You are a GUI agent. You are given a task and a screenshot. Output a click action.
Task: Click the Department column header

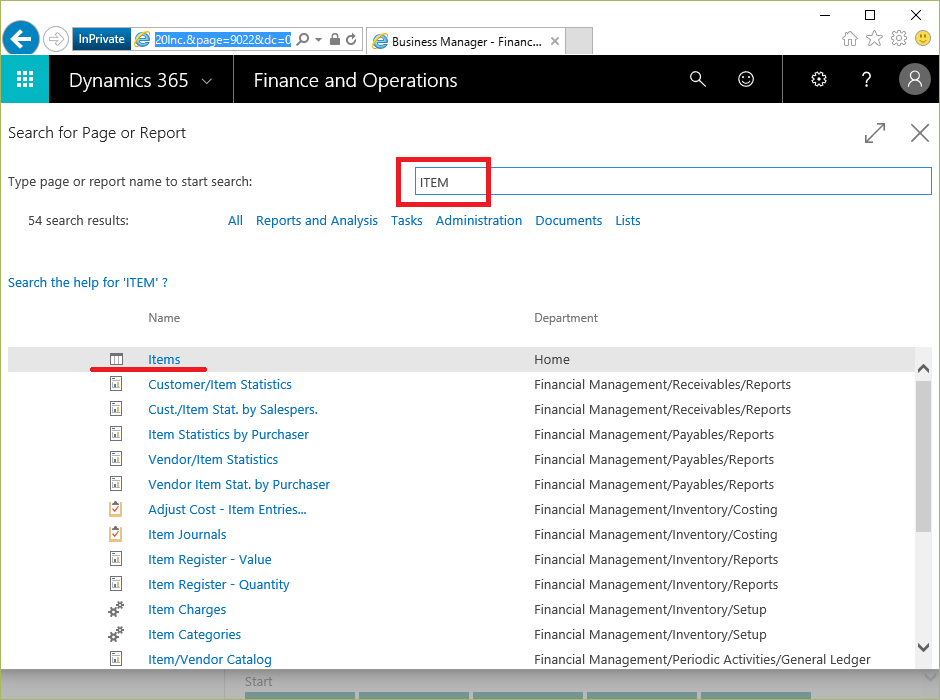click(566, 318)
